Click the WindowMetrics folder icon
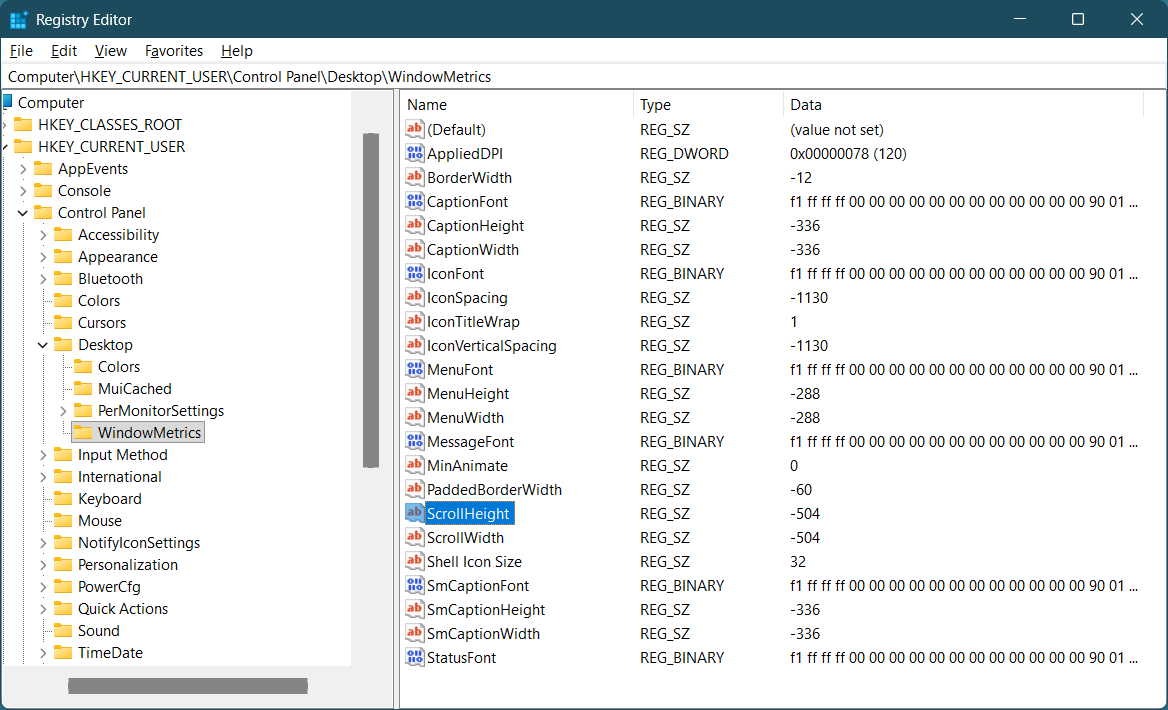The height and width of the screenshot is (710, 1168). click(x=83, y=433)
